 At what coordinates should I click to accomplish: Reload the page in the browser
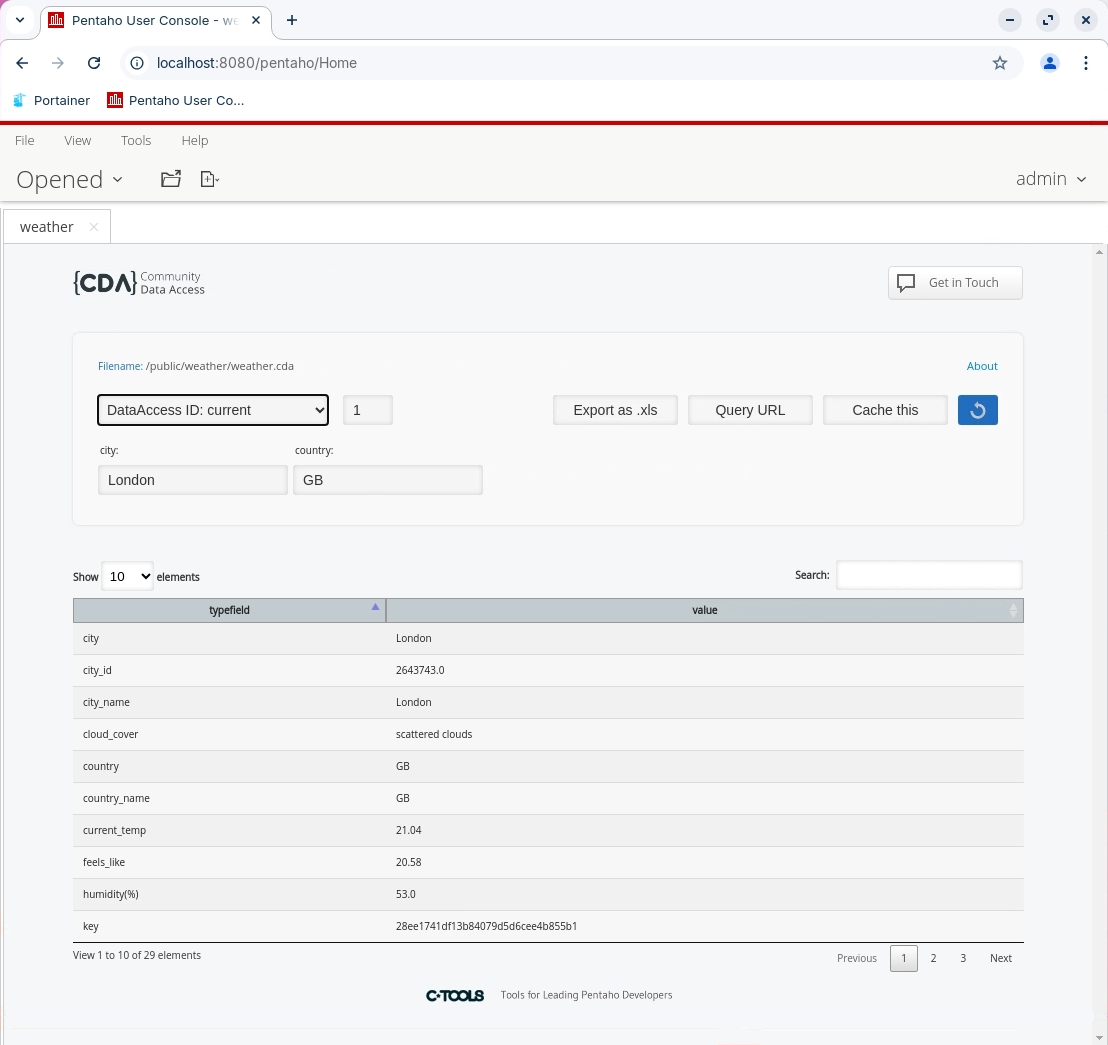pos(94,63)
